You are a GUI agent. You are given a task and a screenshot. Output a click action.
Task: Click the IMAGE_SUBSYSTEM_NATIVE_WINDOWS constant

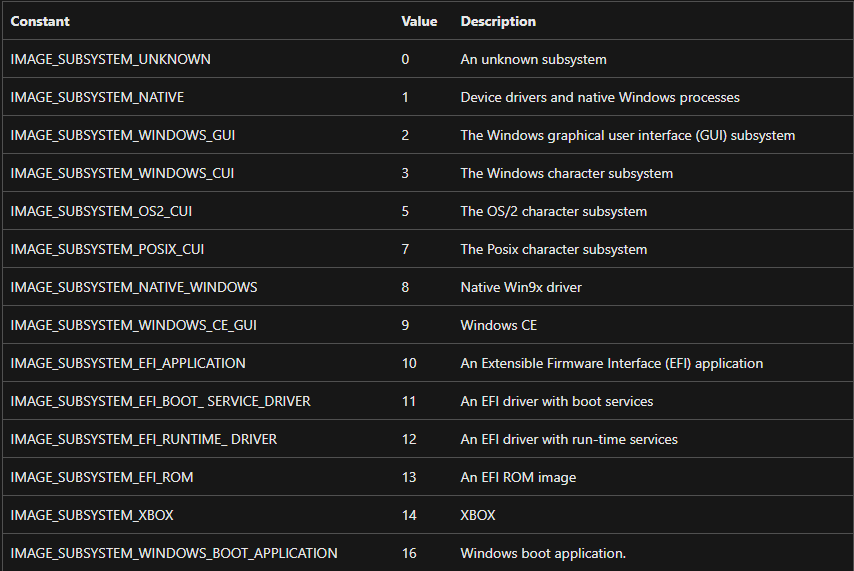point(134,287)
